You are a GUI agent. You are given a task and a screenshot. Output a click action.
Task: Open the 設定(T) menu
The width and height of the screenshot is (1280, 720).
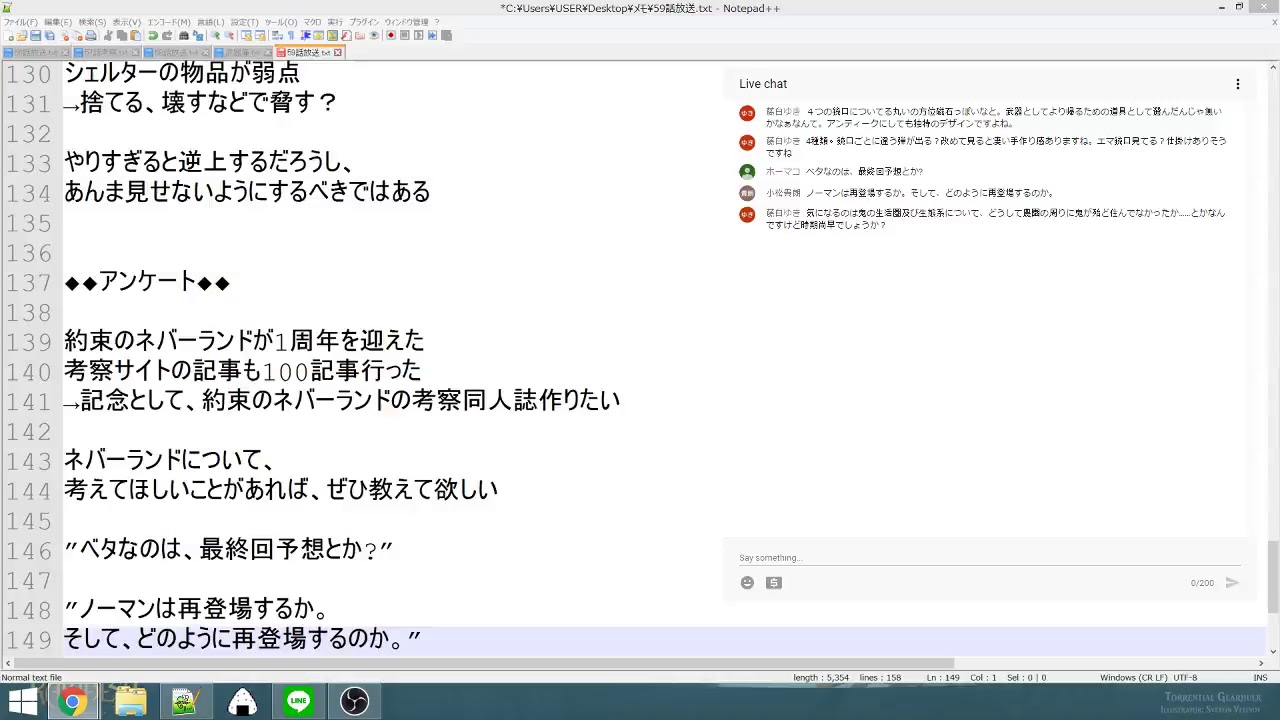(x=244, y=22)
